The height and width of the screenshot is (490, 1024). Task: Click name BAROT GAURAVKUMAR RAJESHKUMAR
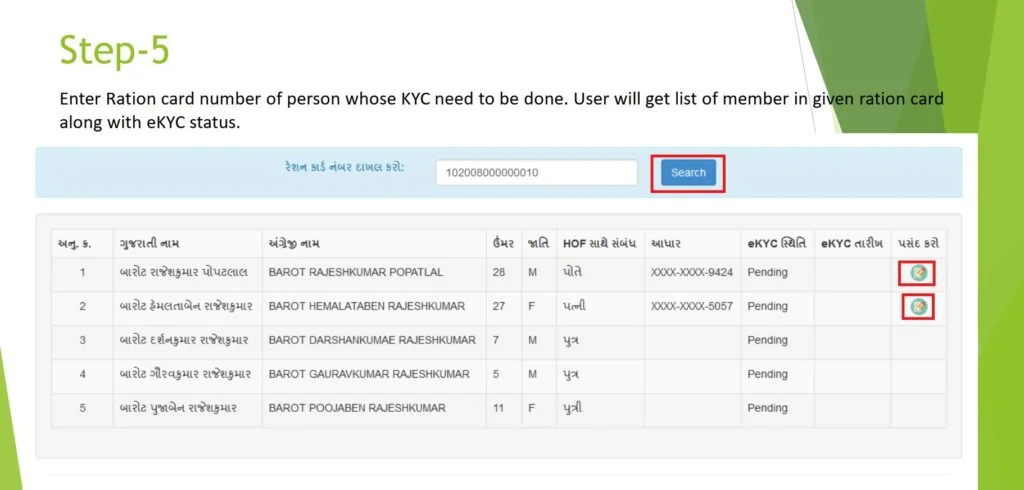pyautogui.click(x=368, y=374)
